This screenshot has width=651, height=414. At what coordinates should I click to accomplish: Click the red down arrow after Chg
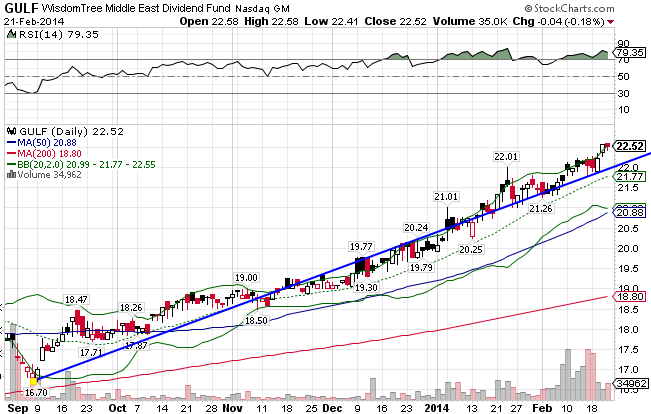point(610,22)
